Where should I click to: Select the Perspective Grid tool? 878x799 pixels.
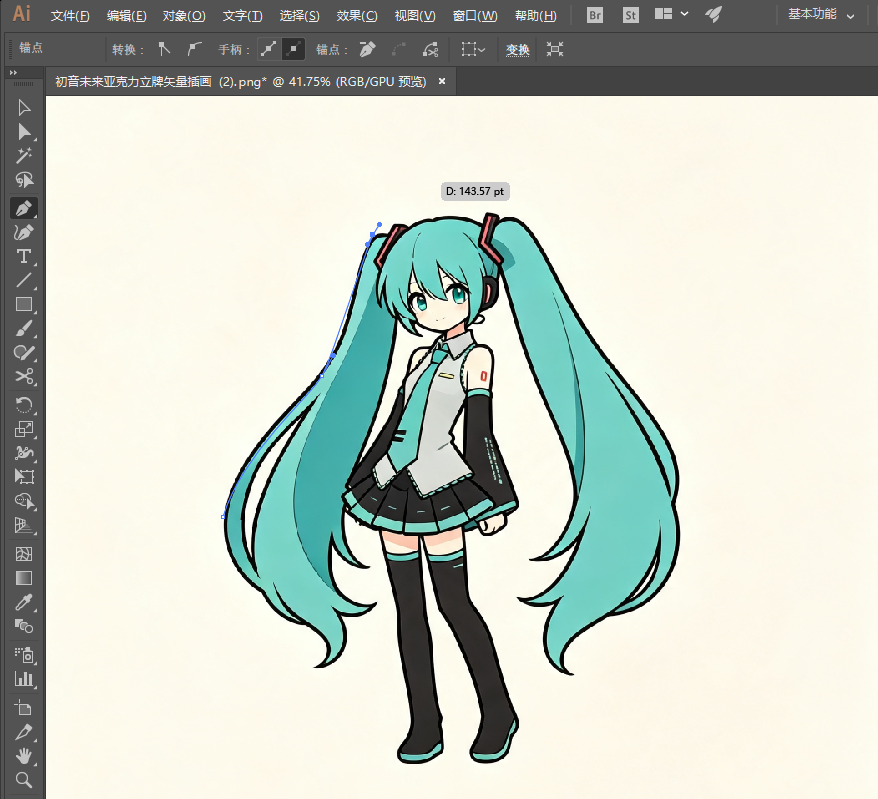[x=24, y=525]
